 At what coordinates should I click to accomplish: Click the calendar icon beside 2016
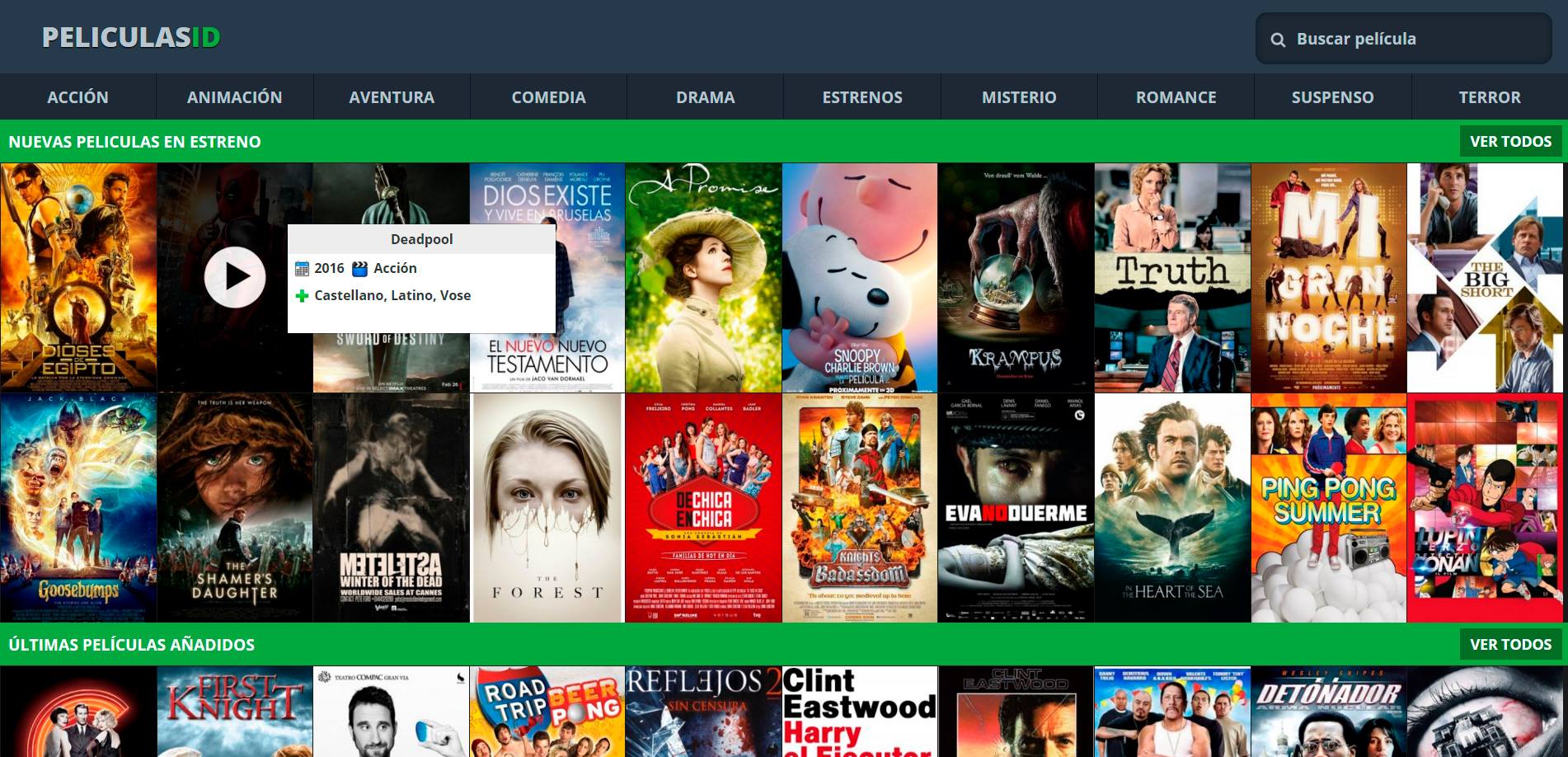pos(302,269)
